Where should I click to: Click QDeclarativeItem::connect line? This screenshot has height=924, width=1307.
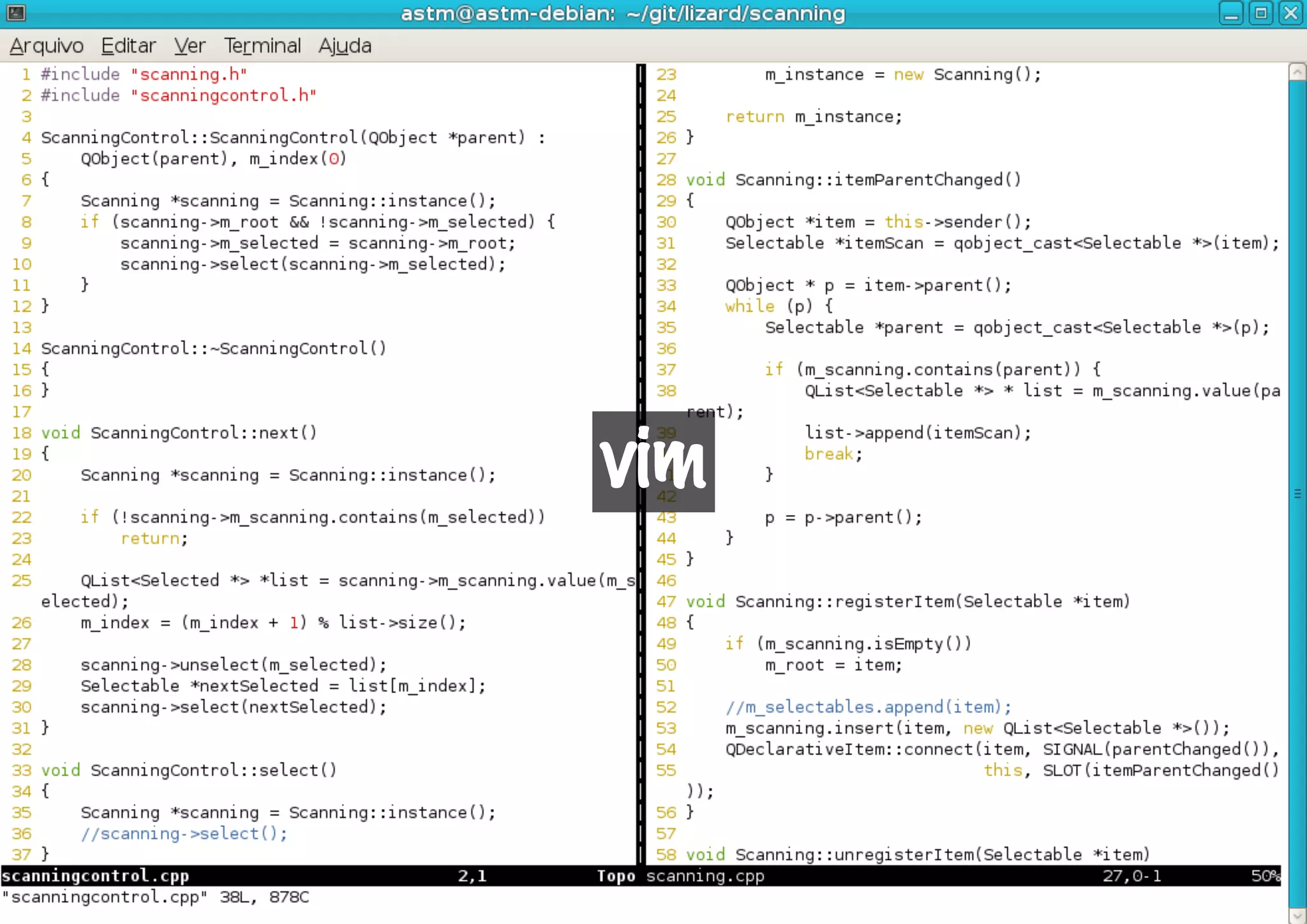click(1002, 749)
